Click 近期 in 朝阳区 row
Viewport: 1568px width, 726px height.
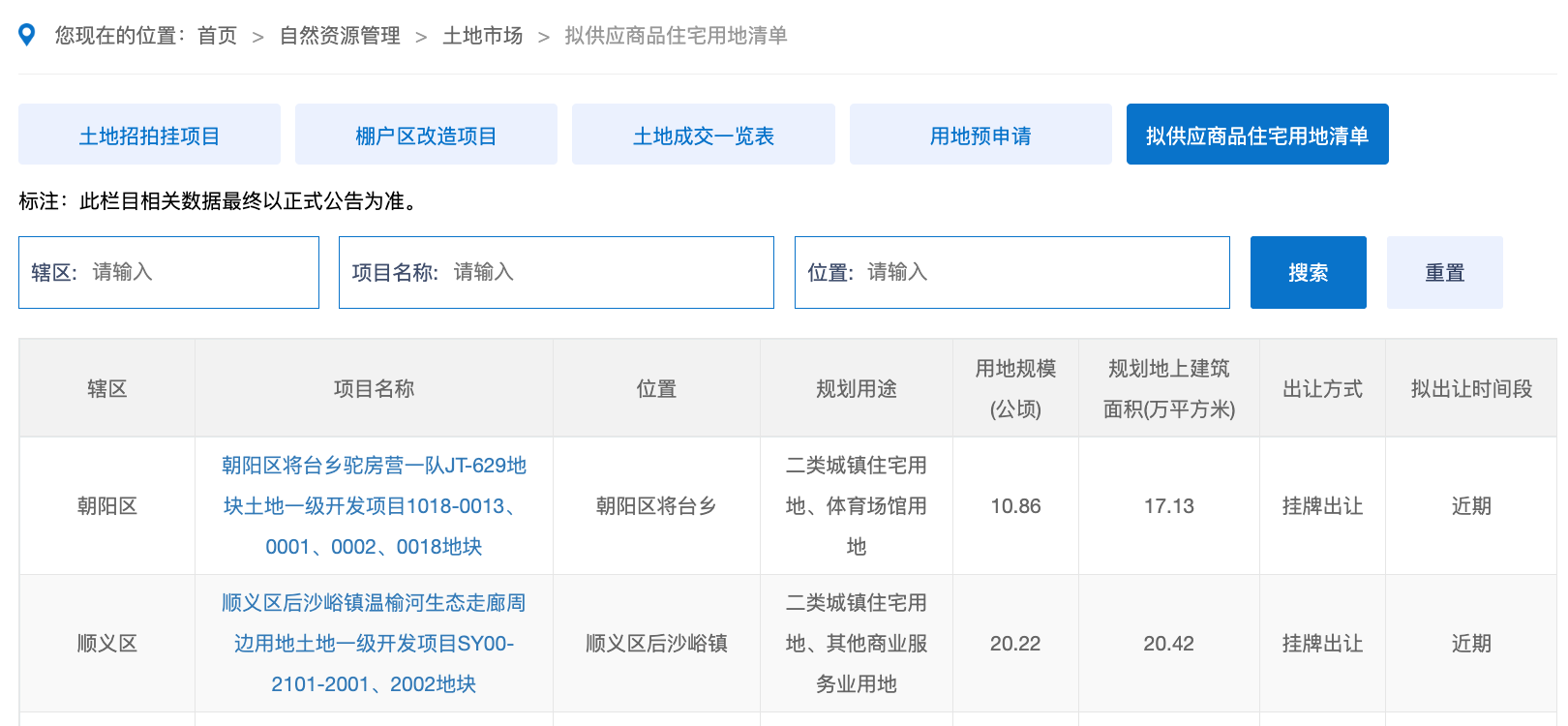click(1471, 506)
